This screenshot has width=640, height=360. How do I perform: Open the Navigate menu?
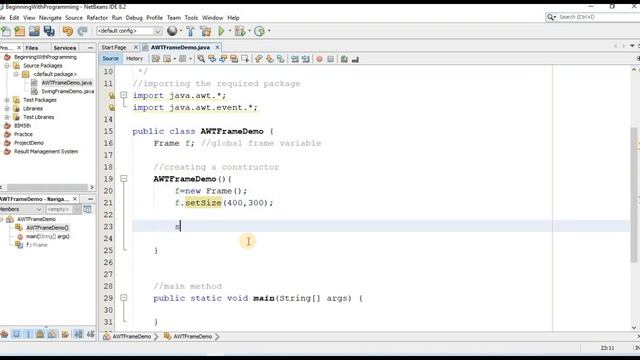tap(50, 18)
